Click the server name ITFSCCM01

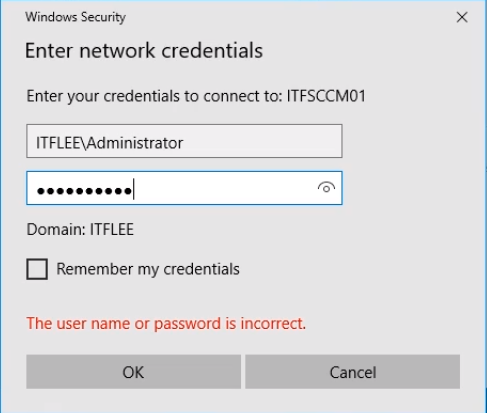pos(326,96)
